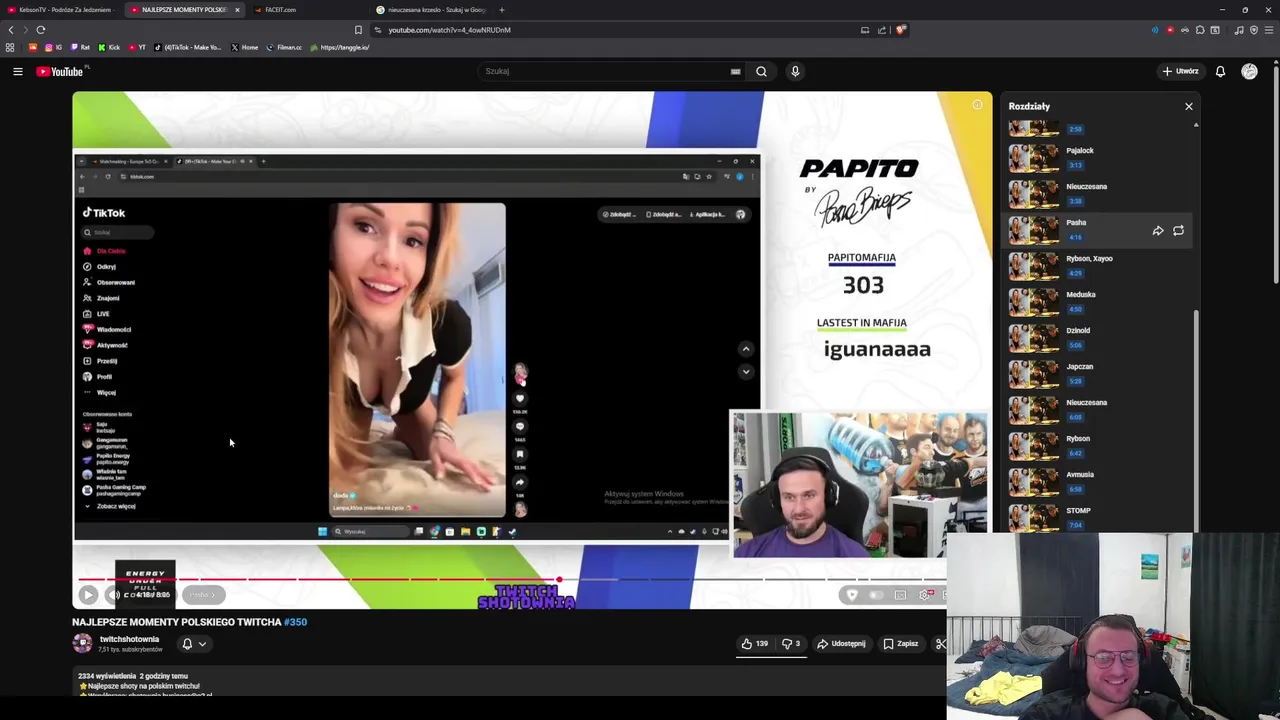
Task: Reload the page
Action: point(41,30)
